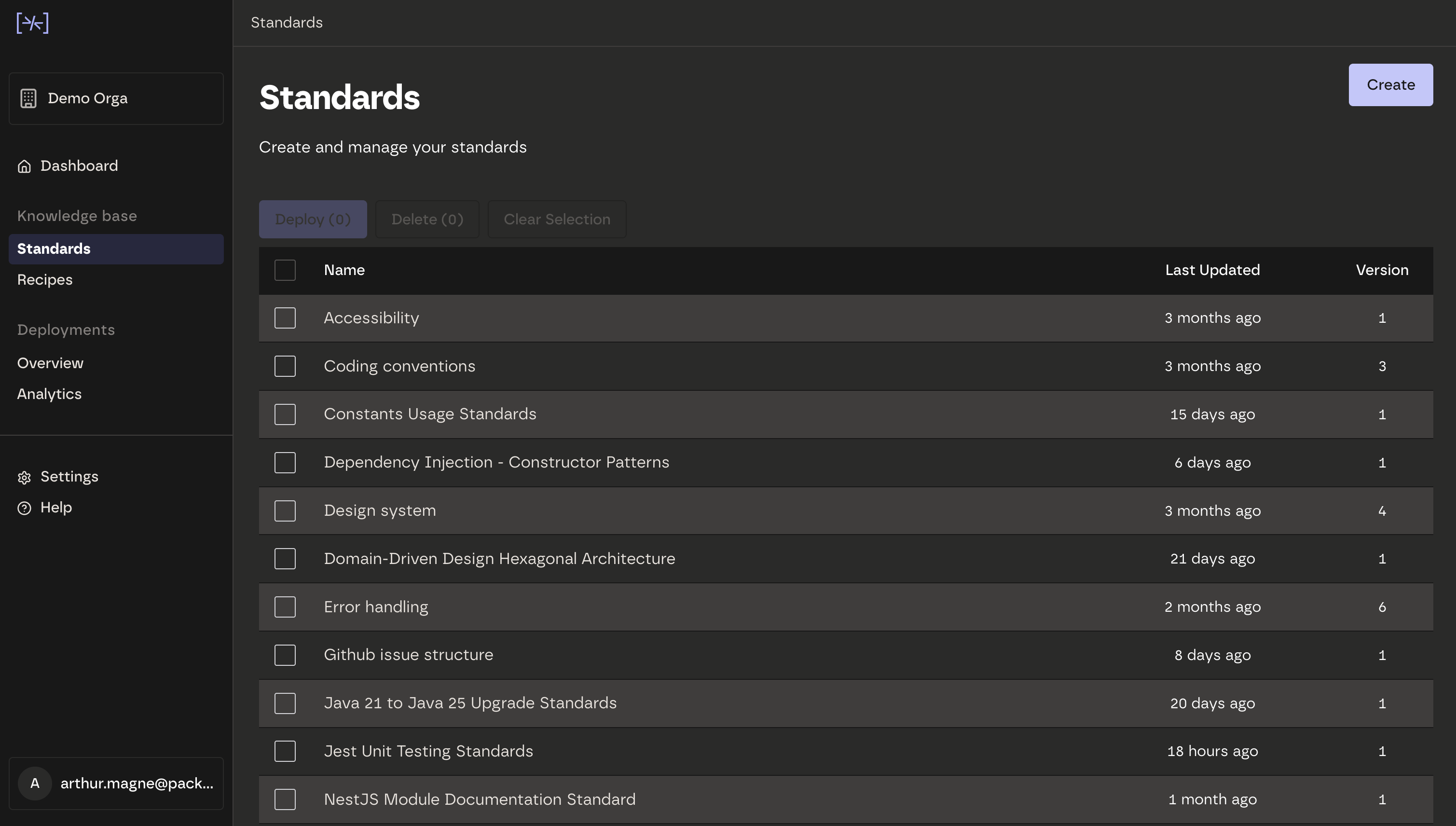Go to the Deployments Overview page
Screen dimensions: 1456x826
50,363
